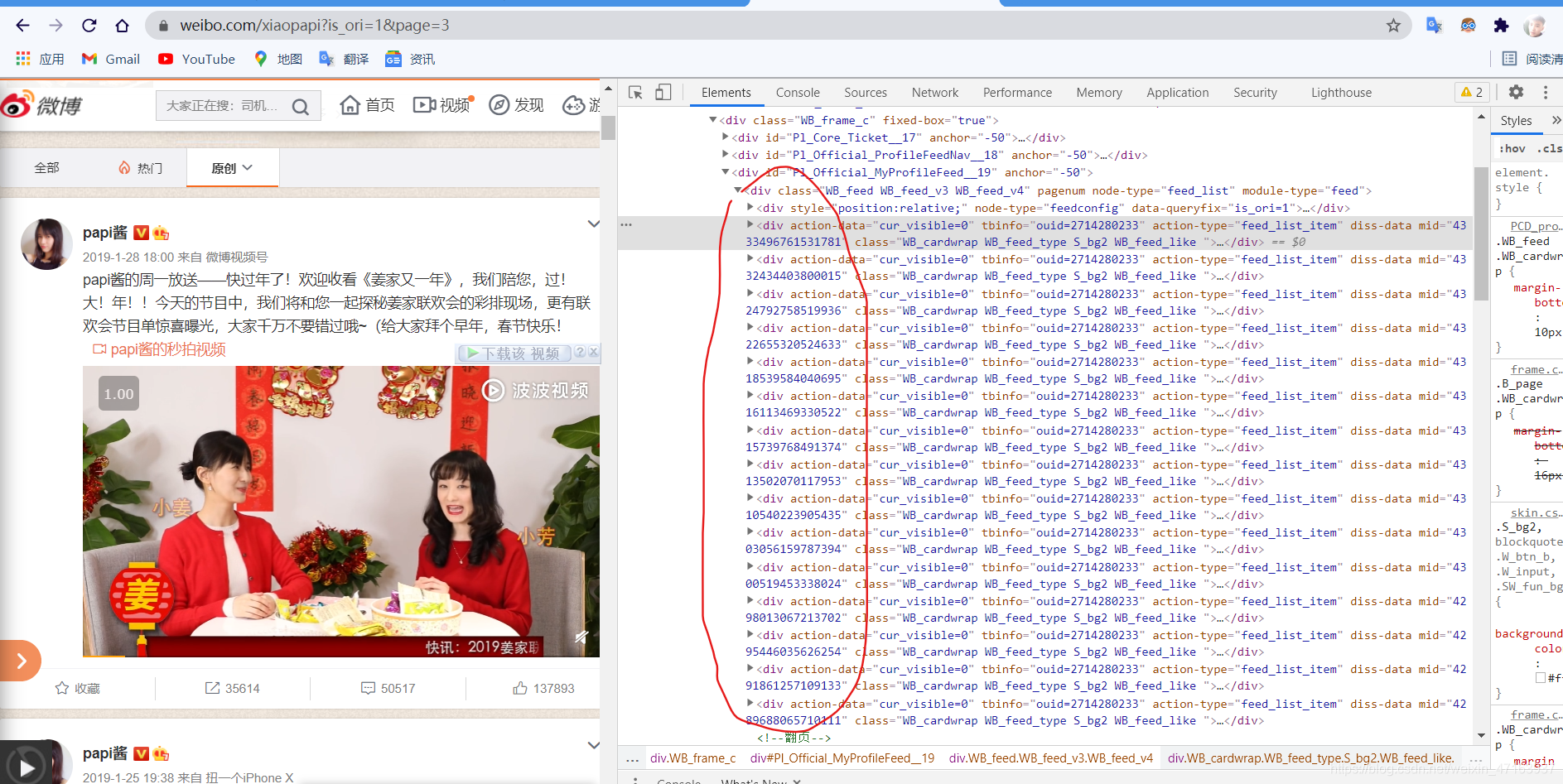Screen dimensions: 1563x784
Task: Favorite the post with 收藏 star
Action: (x=77, y=688)
